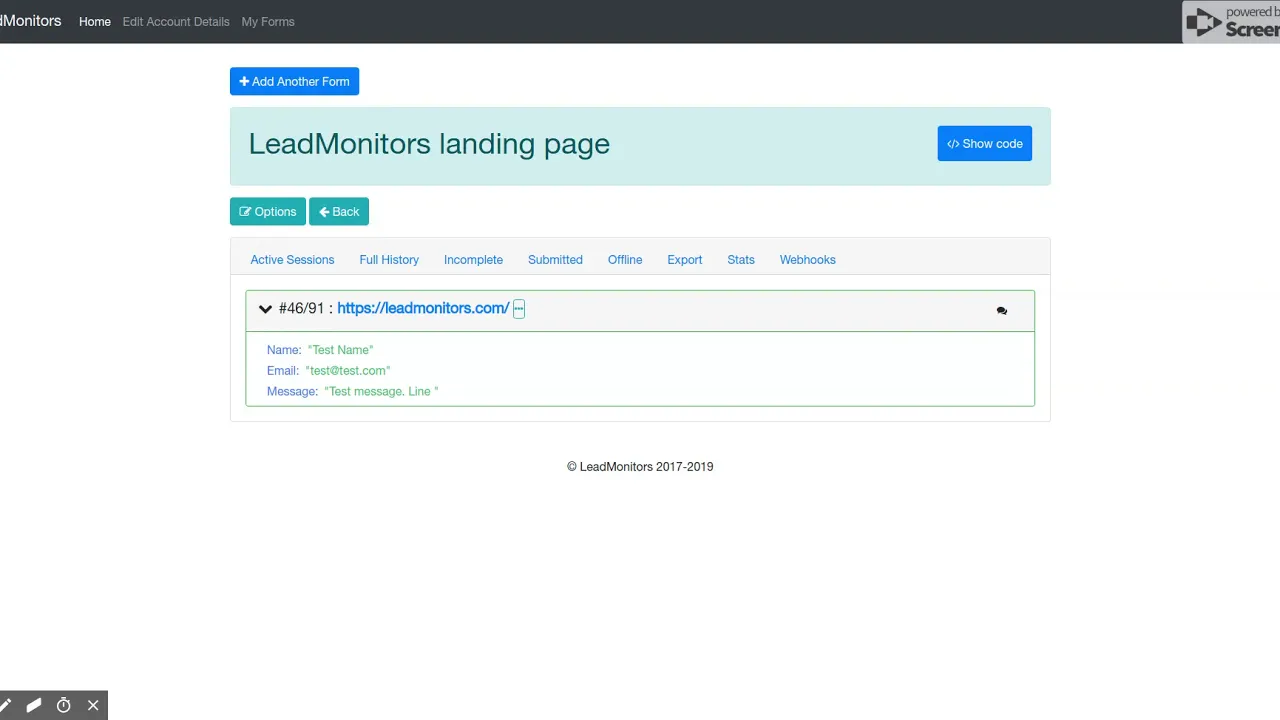Open the Full History tab
Viewport: 1280px width, 720px height.
pos(389,260)
